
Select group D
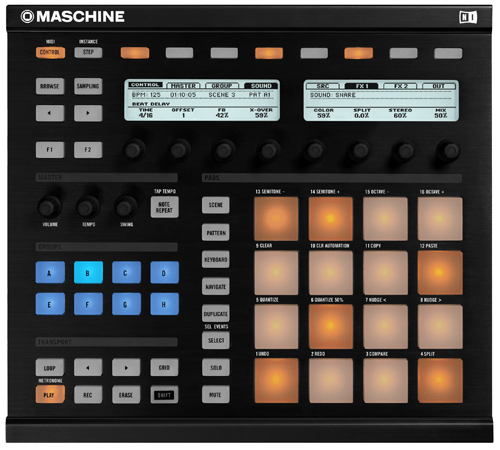coord(164,272)
